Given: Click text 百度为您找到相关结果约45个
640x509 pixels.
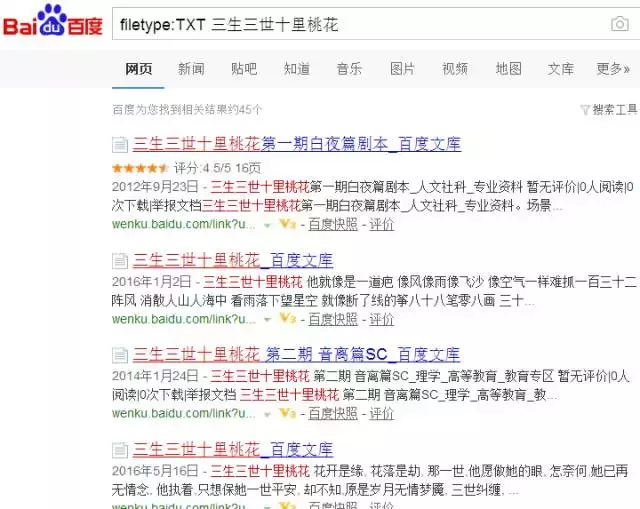Looking at the screenshot, I should 187,109.
